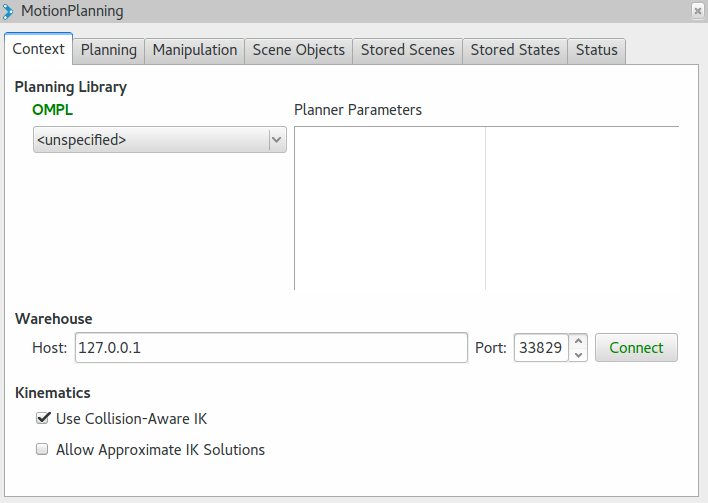Enable Allow Approximate IK Solutions
The height and width of the screenshot is (503, 708).
click(x=43, y=450)
